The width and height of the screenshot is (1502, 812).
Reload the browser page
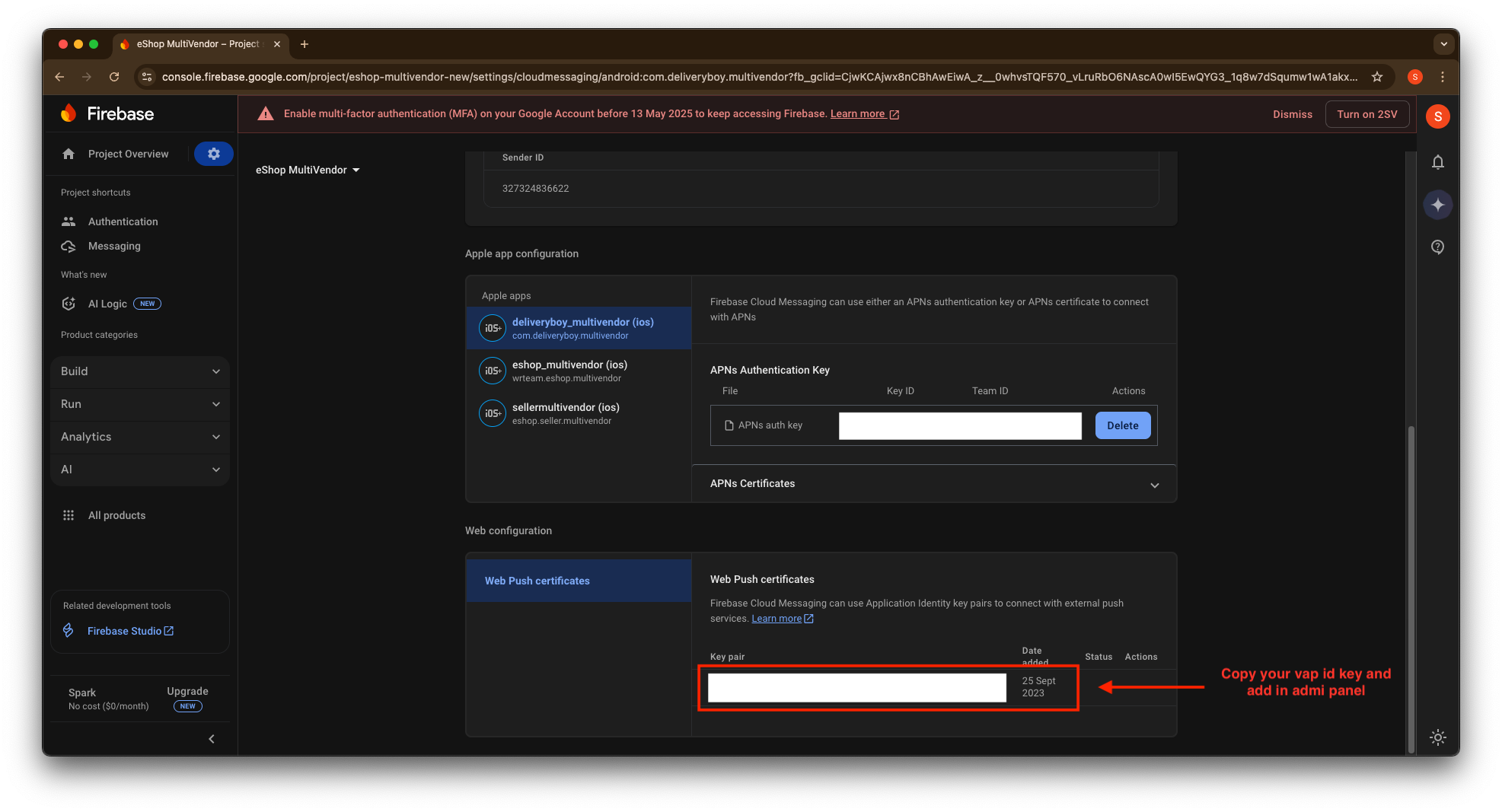point(114,77)
